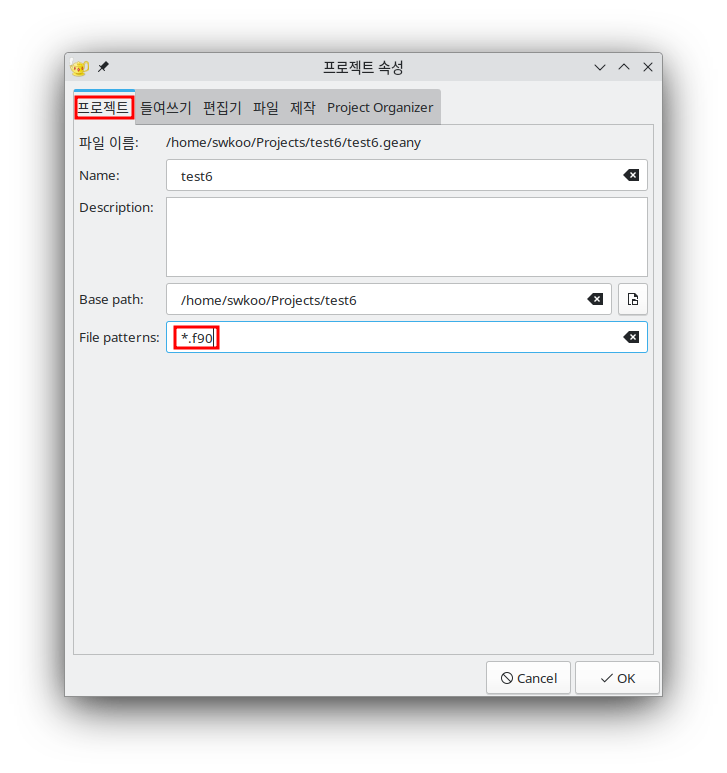Click the Geany teapot window icon
This screenshot has height=773, width=727.
point(79,67)
